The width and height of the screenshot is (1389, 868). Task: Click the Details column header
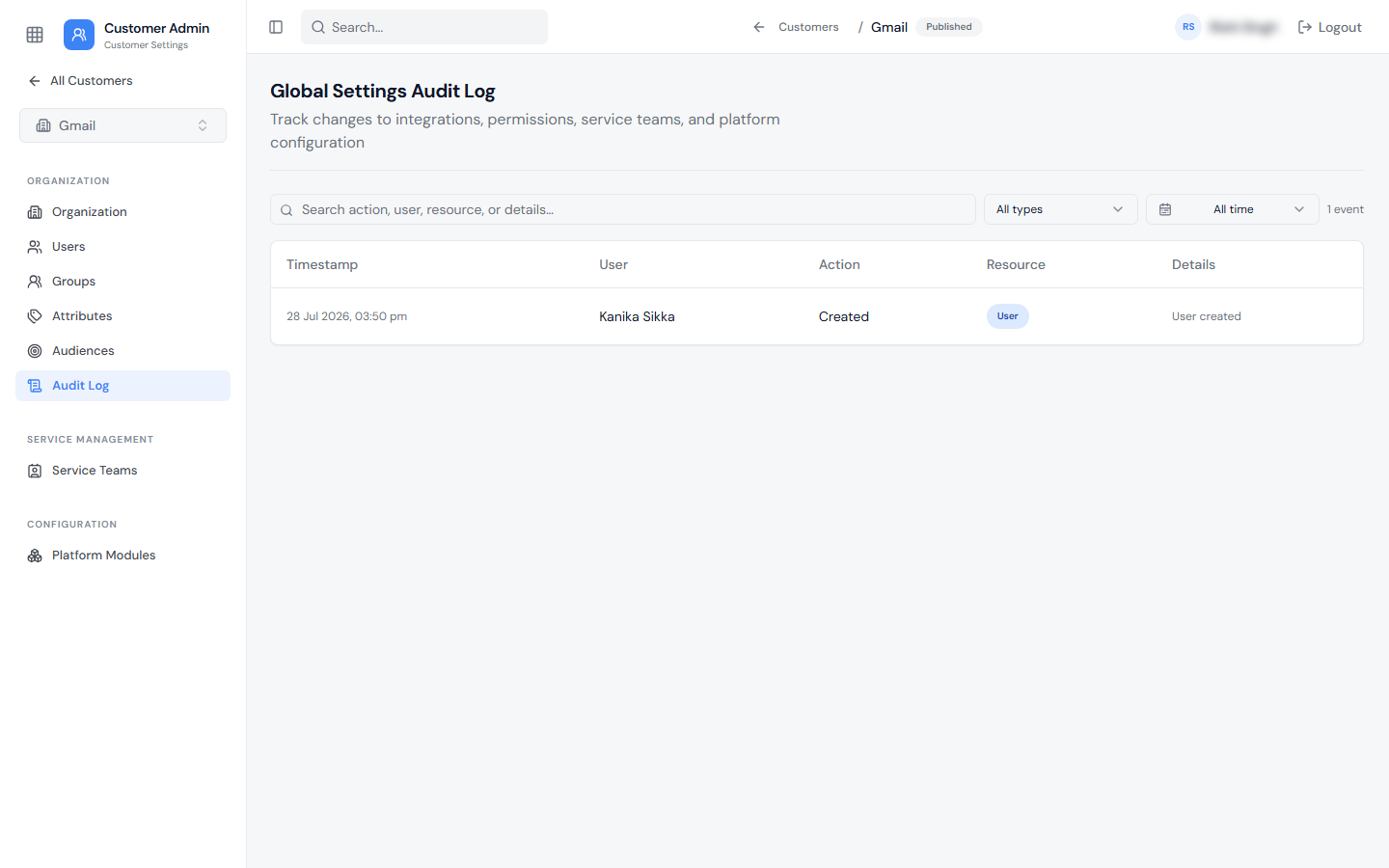[1193, 264]
